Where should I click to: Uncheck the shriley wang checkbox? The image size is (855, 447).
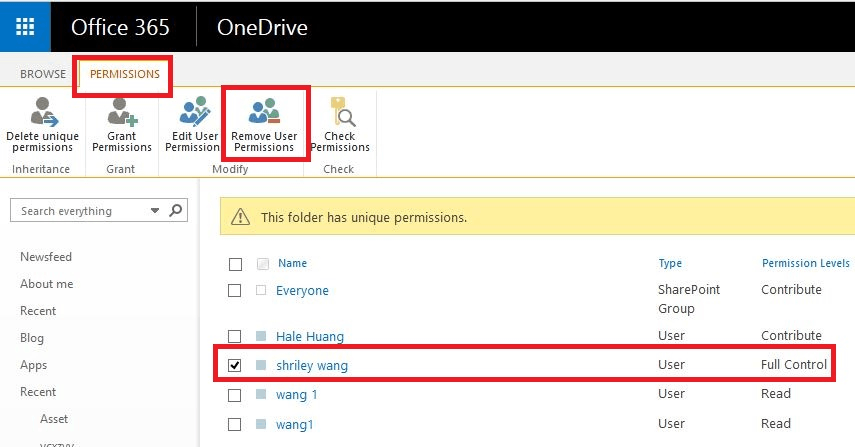(234, 365)
